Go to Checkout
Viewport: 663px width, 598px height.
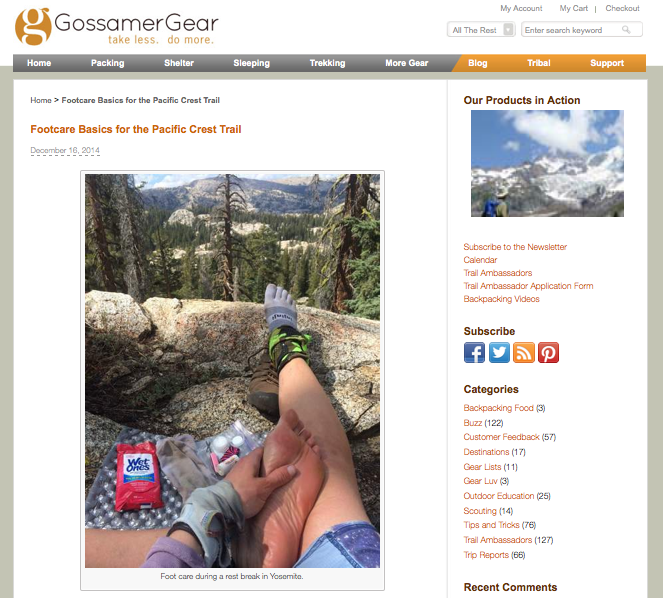point(622,8)
